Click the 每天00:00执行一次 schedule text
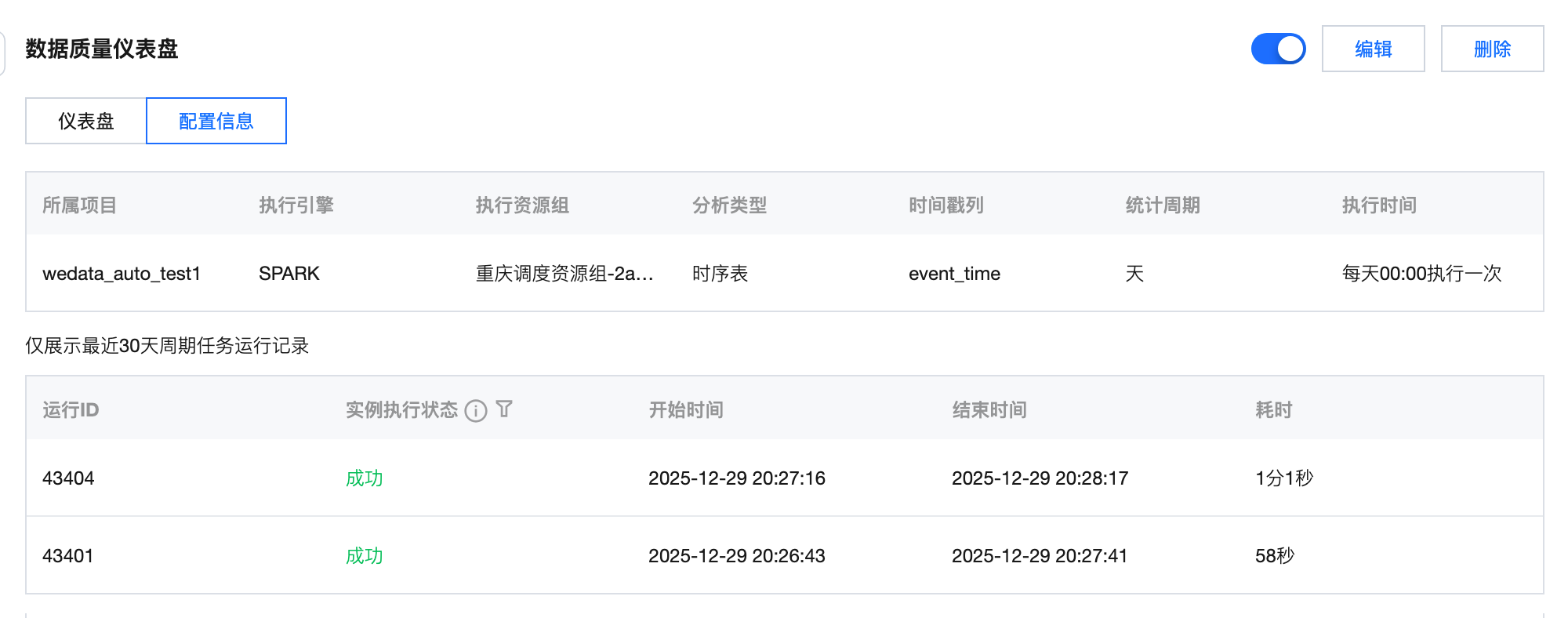 pyautogui.click(x=1421, y=274)
